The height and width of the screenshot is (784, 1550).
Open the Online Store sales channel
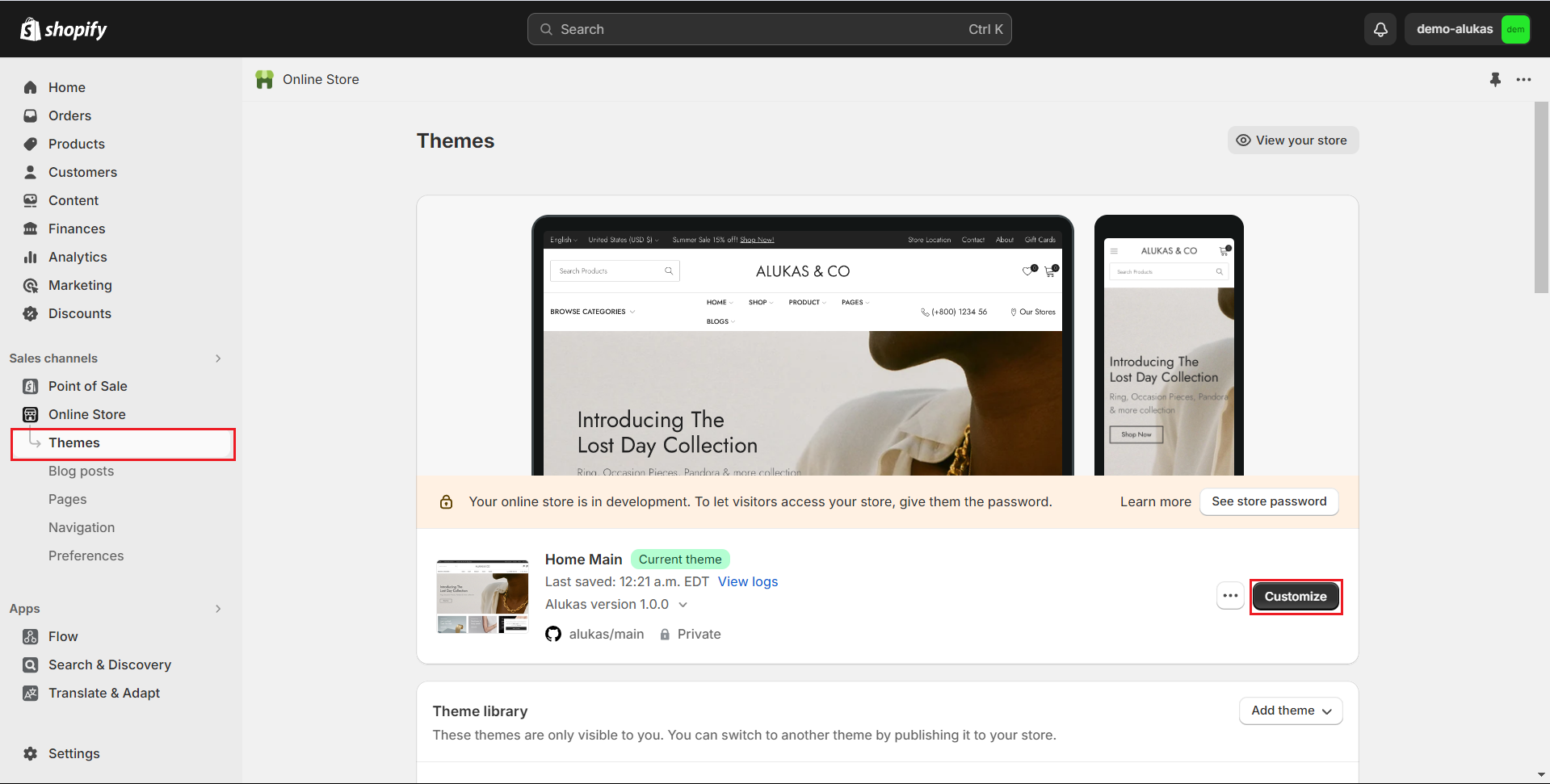[x=87, y=414]
